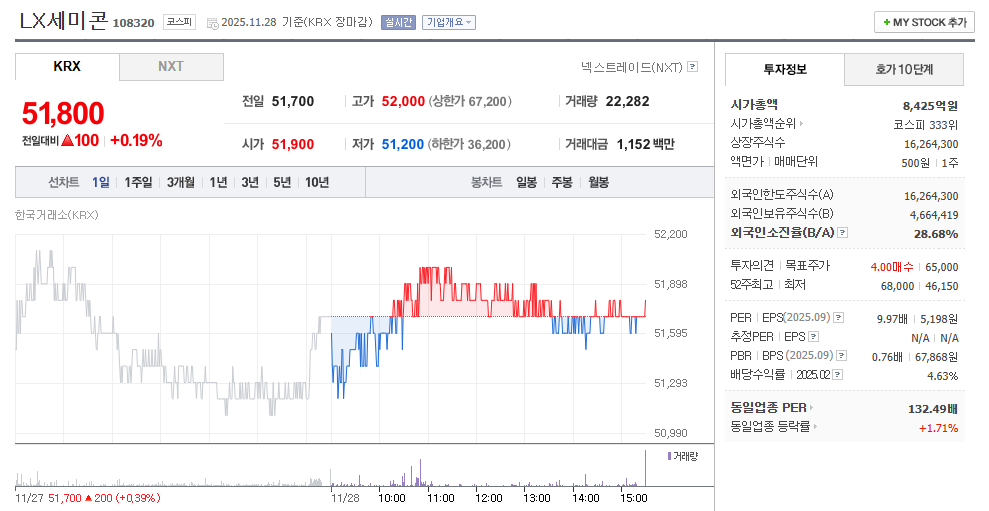Click the MY STOCK 추가 button

pos(924,22)
